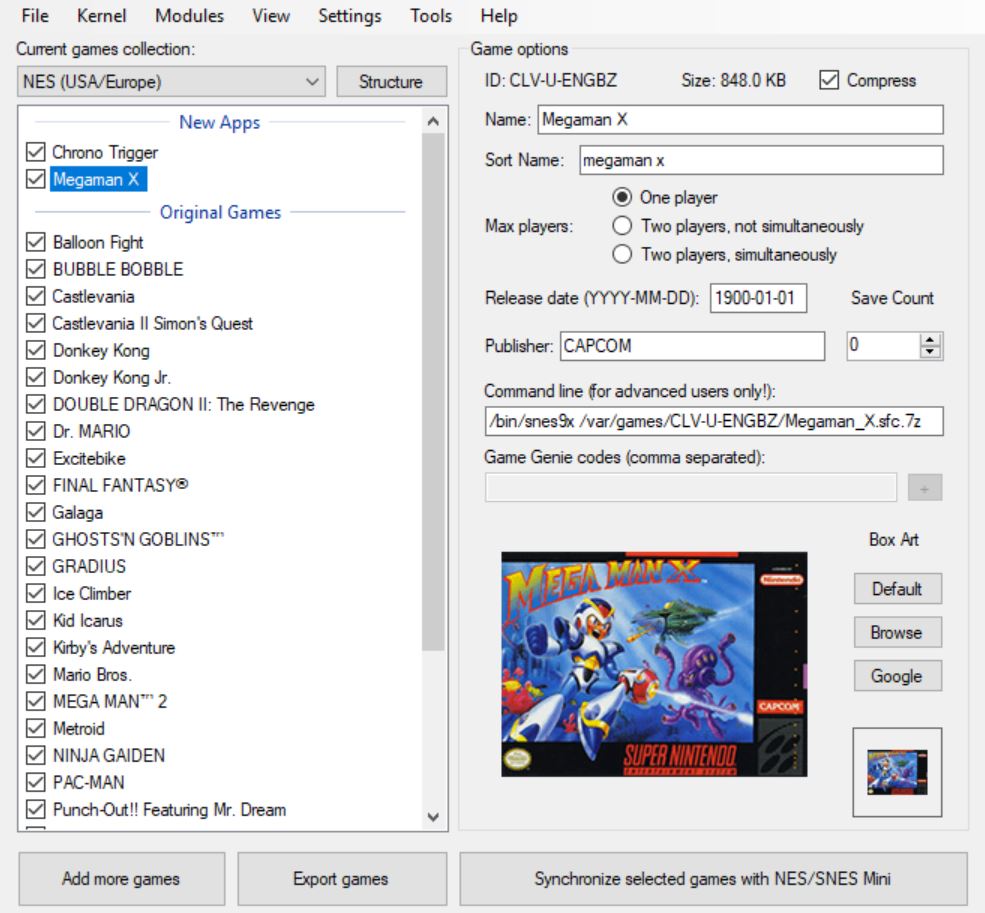Select DOUBLE DRAGON II: The Revenge
This screenshot has height=913, width=985.
[x=183, y=404]
